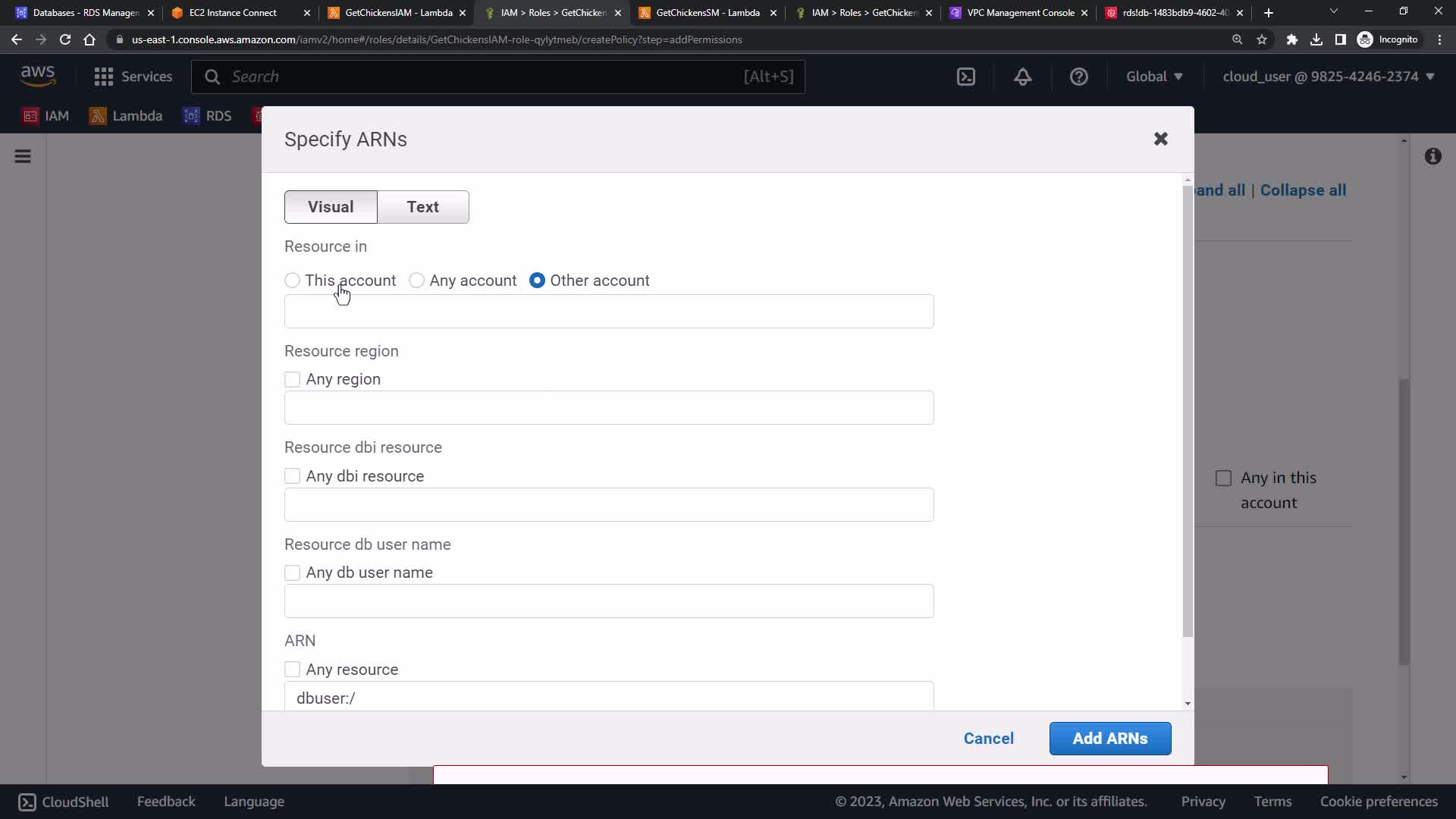Open AWS CloudShell icon in top navbar

pyautogui.click(x=965, y=77)
